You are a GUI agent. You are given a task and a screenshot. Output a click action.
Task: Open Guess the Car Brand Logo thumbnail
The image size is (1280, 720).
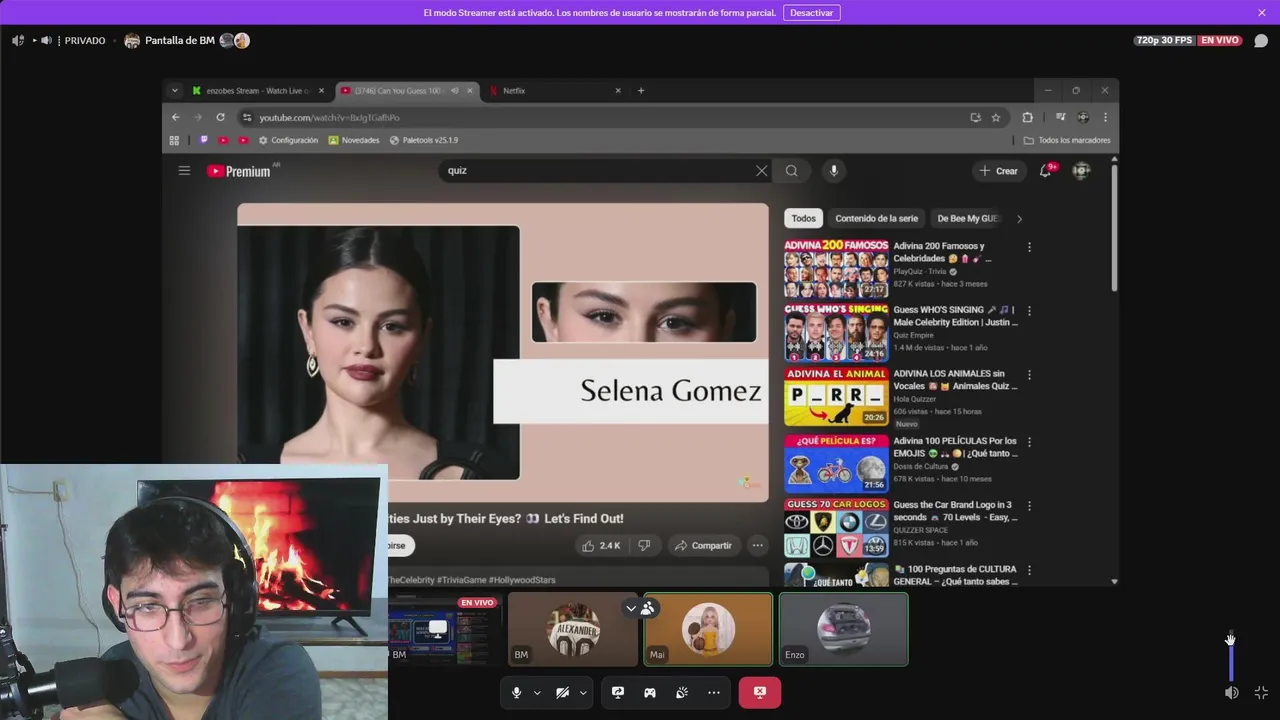[836, 527]
